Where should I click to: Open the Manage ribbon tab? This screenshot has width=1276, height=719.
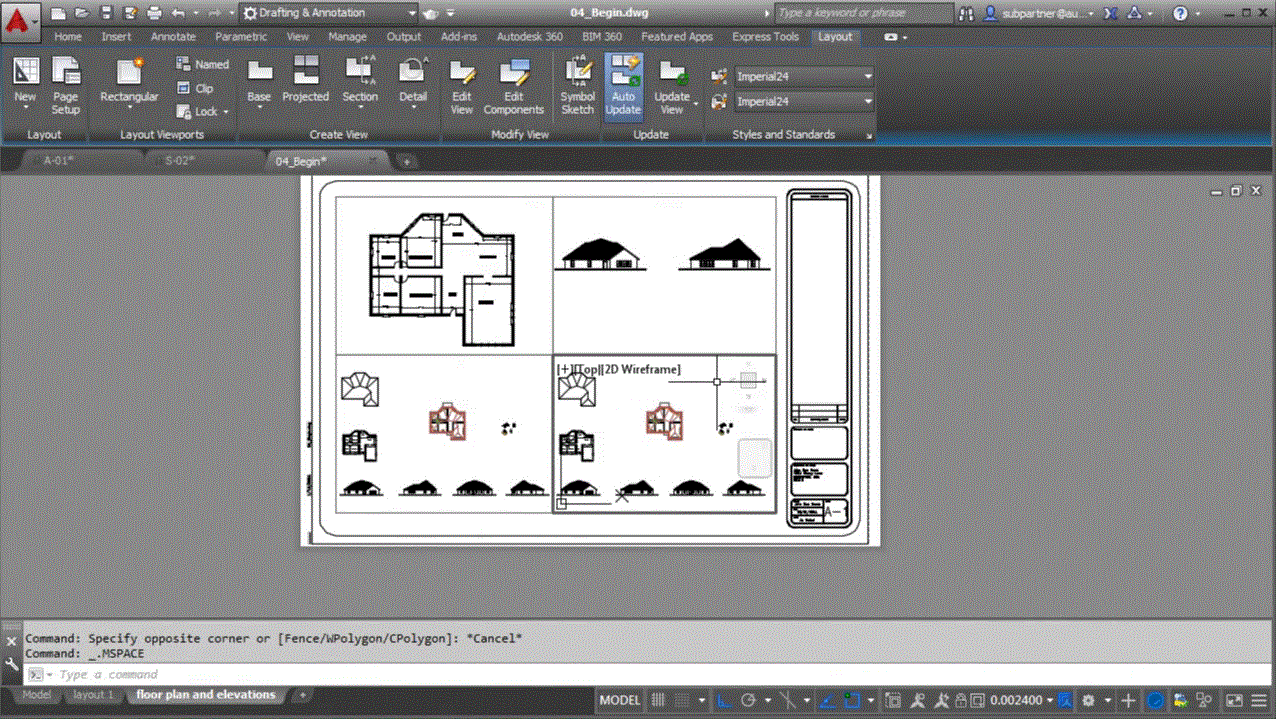(x=348, y=37)
